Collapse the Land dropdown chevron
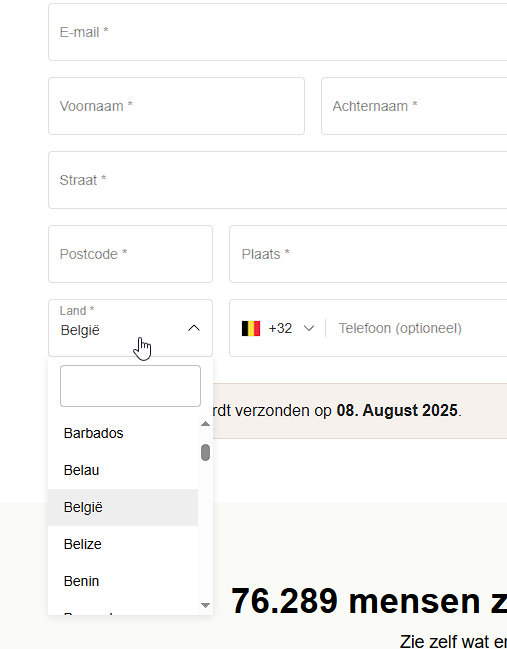This screenshot has width=507, height=649. click(194, 328)
